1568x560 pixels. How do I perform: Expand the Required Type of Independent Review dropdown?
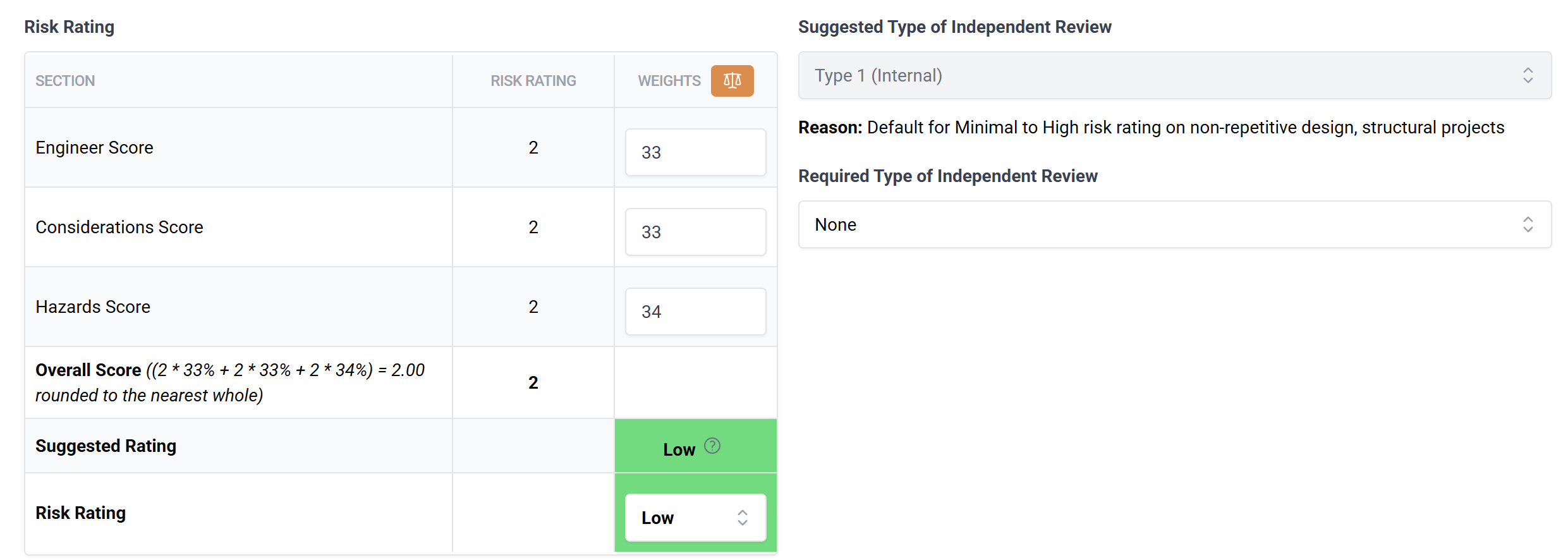pos(1174,225)
